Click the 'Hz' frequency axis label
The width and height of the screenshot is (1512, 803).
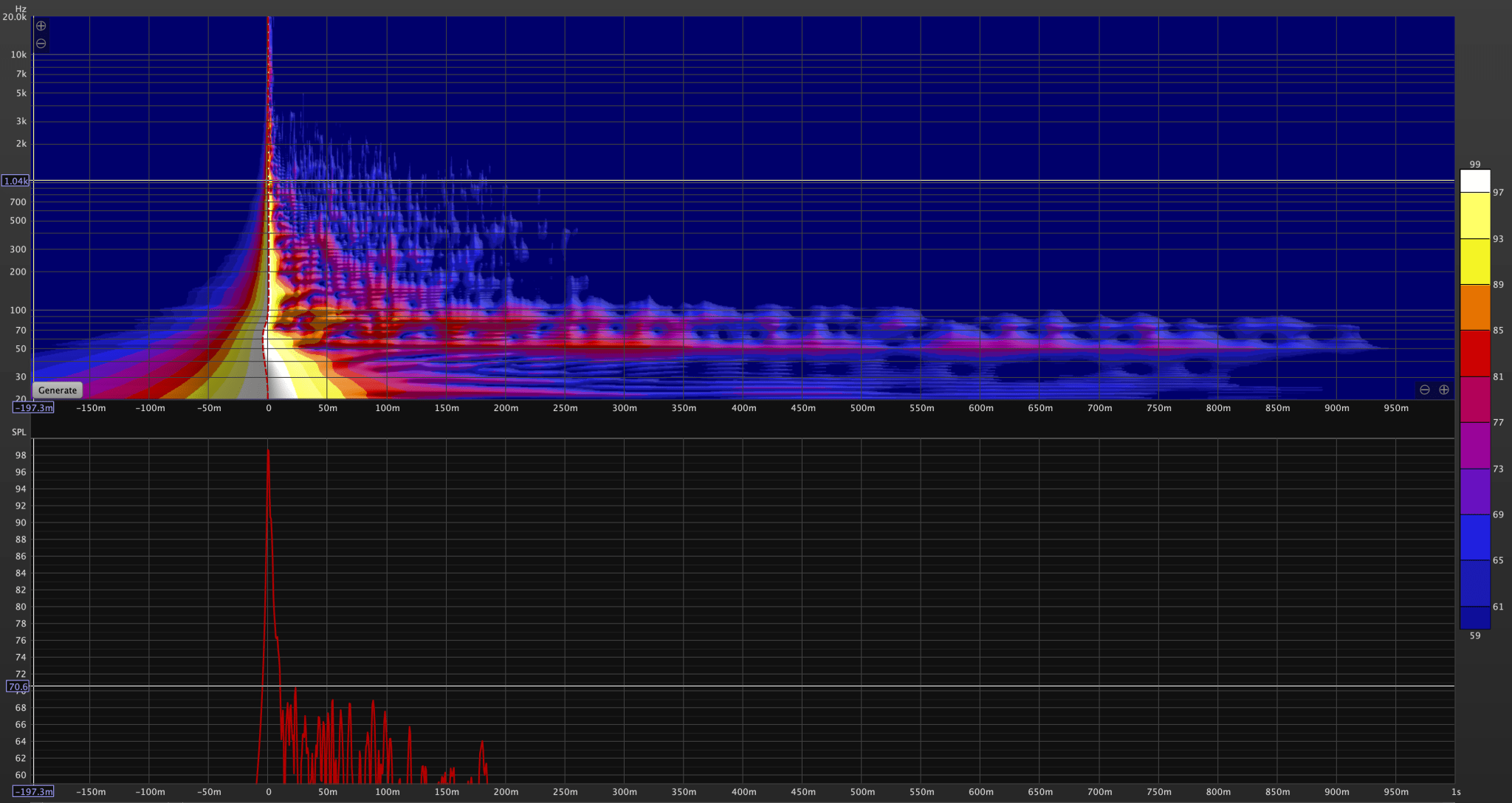(x=21, y=9)
